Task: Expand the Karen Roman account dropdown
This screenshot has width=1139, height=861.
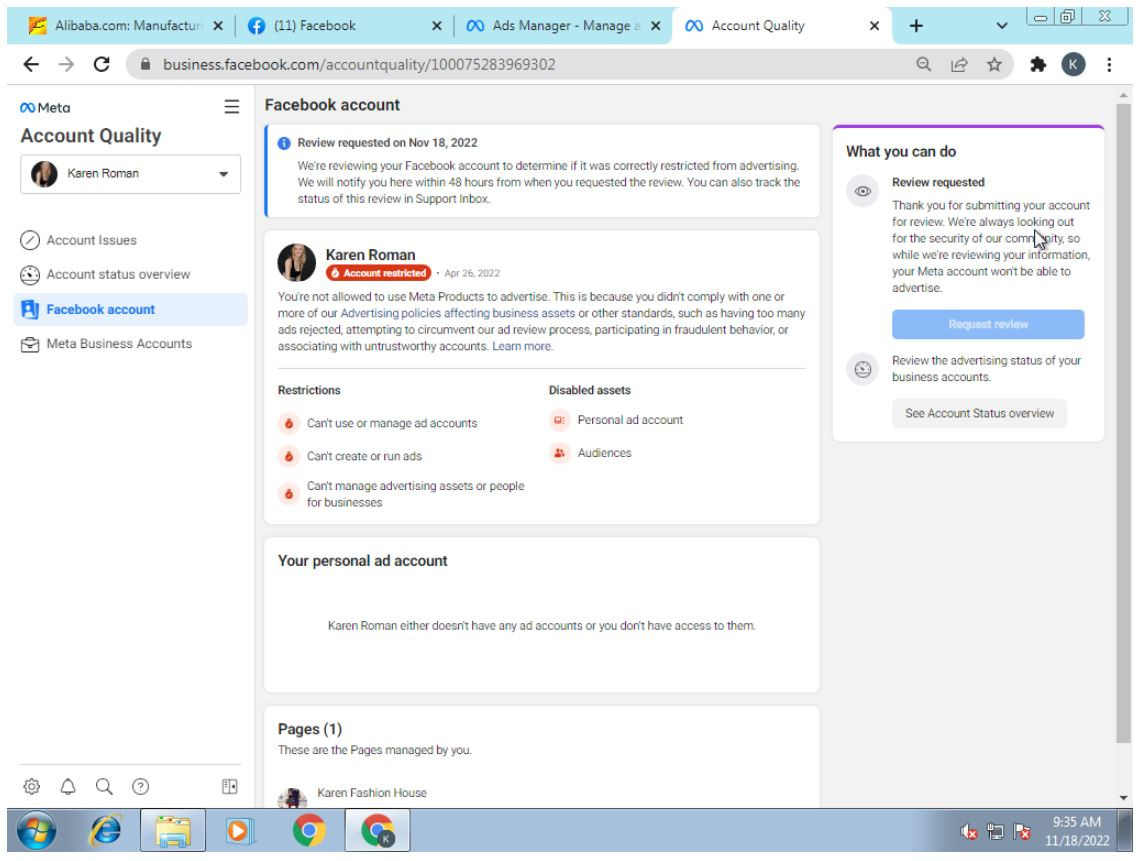Action: click(x=131, y=174)
